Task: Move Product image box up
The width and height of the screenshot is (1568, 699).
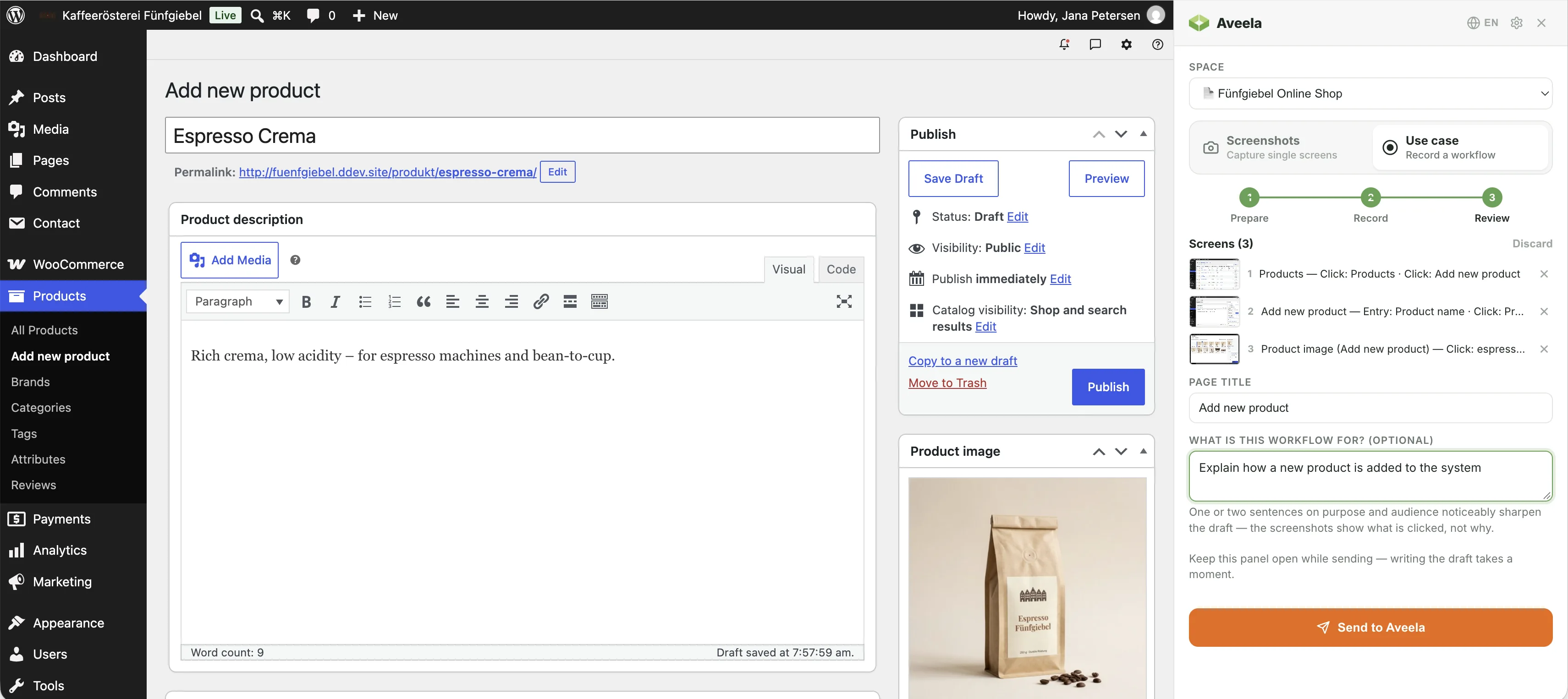Action: click(1099, 451)
